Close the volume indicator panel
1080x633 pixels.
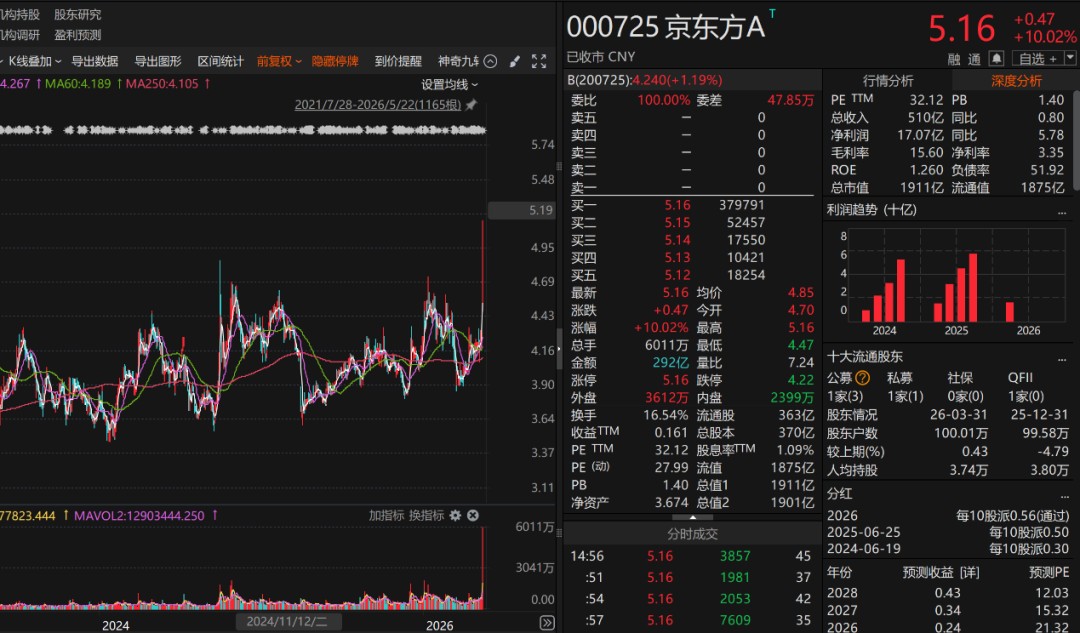point(472,515)
